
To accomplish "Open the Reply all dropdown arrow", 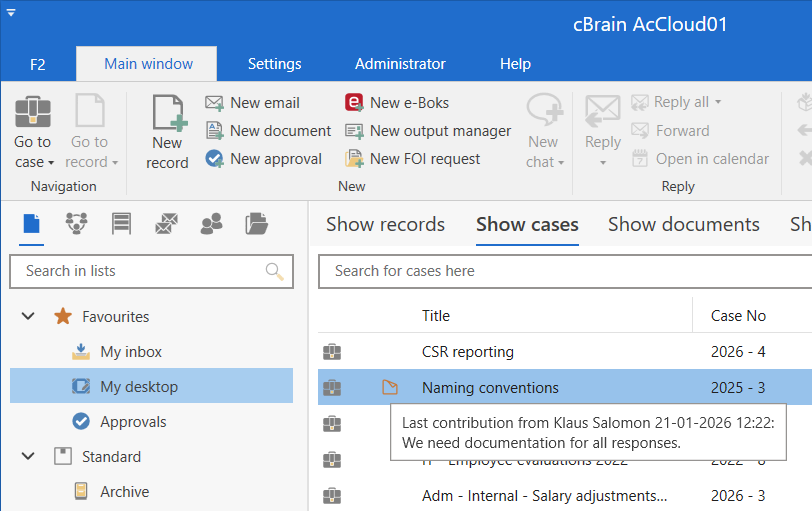I will pyautogui.click(x=718, y=103).
